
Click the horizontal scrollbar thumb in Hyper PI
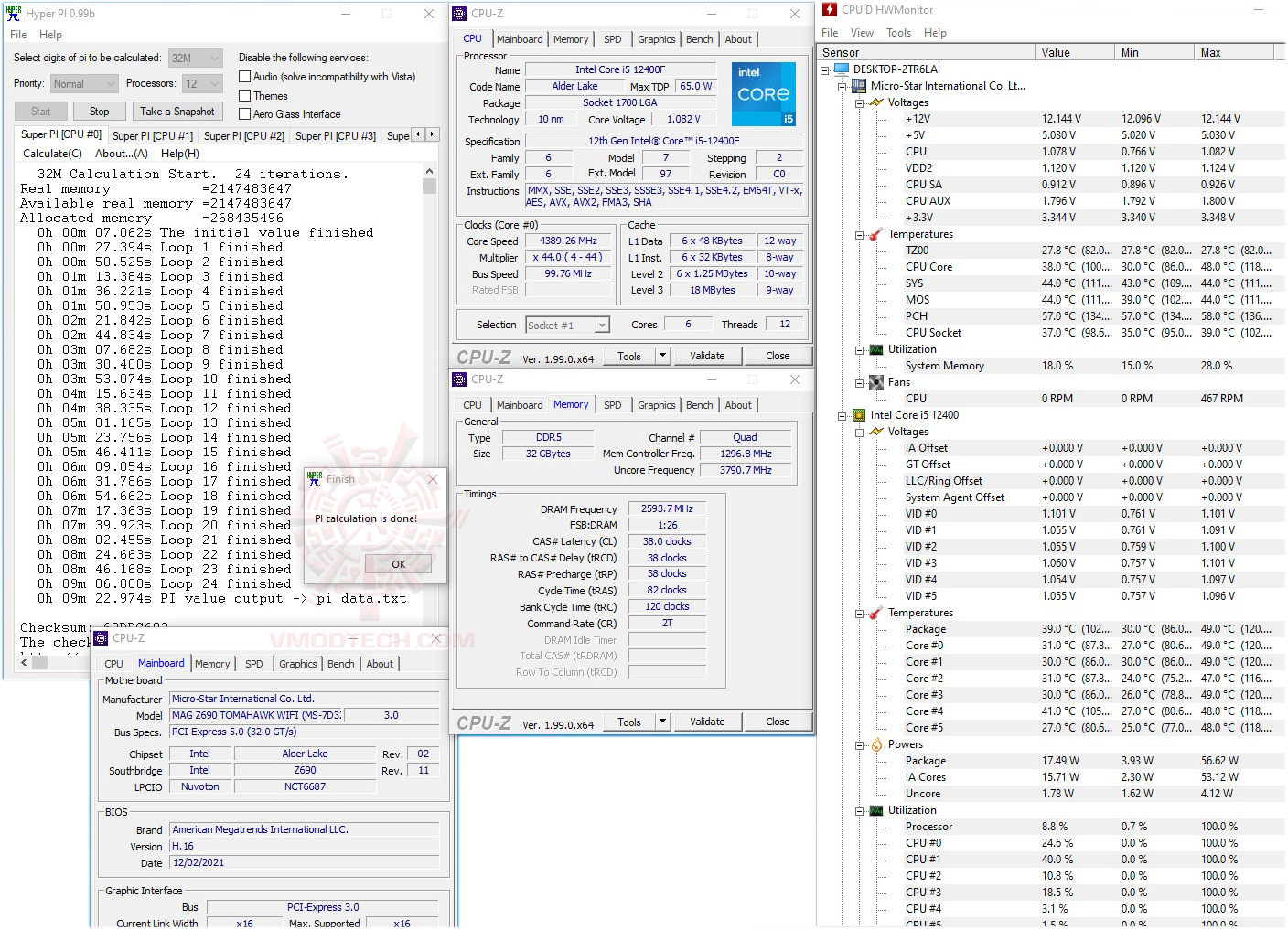click(39, 662)
